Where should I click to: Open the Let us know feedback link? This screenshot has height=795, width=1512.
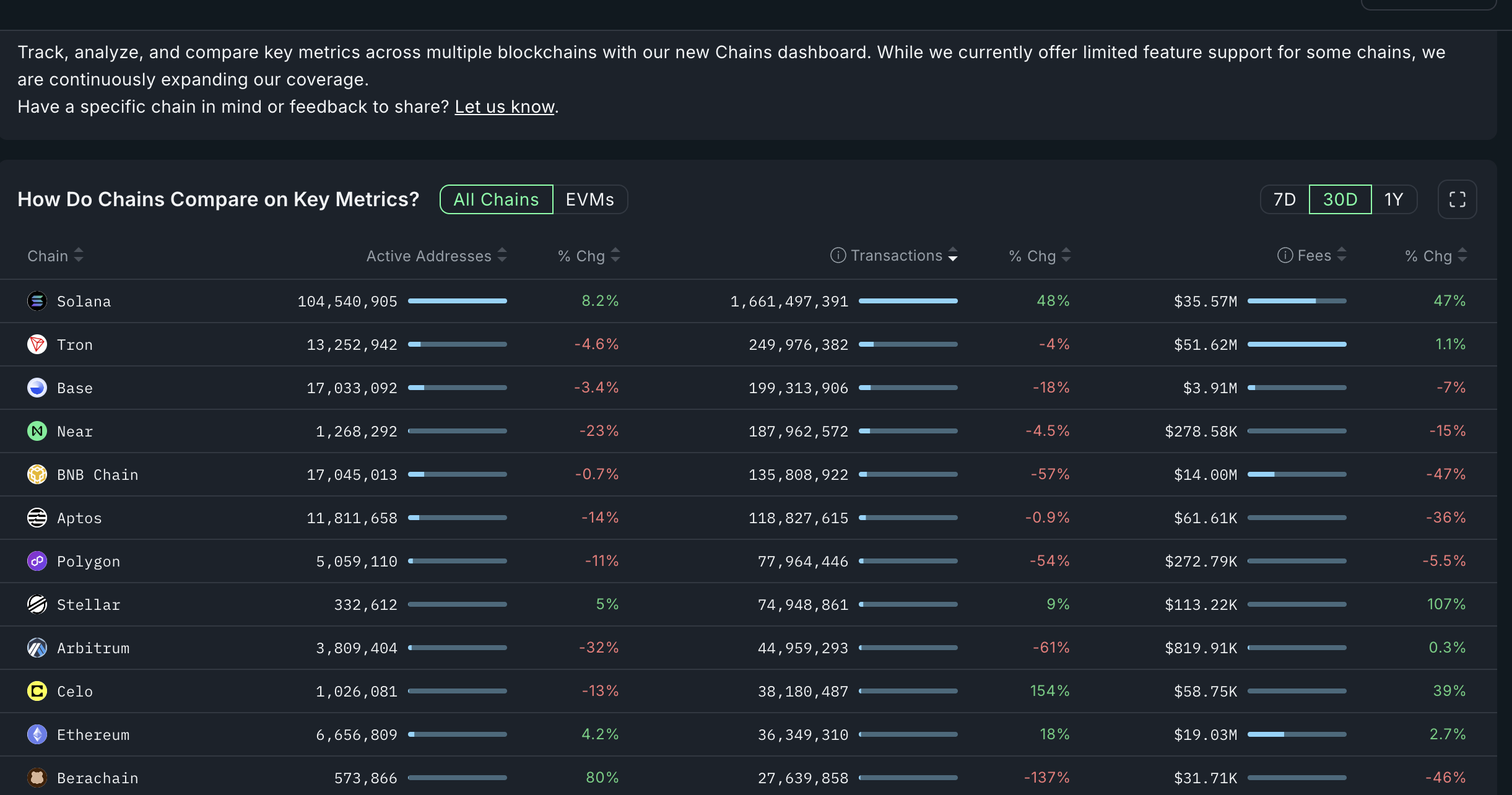[505, 106]
